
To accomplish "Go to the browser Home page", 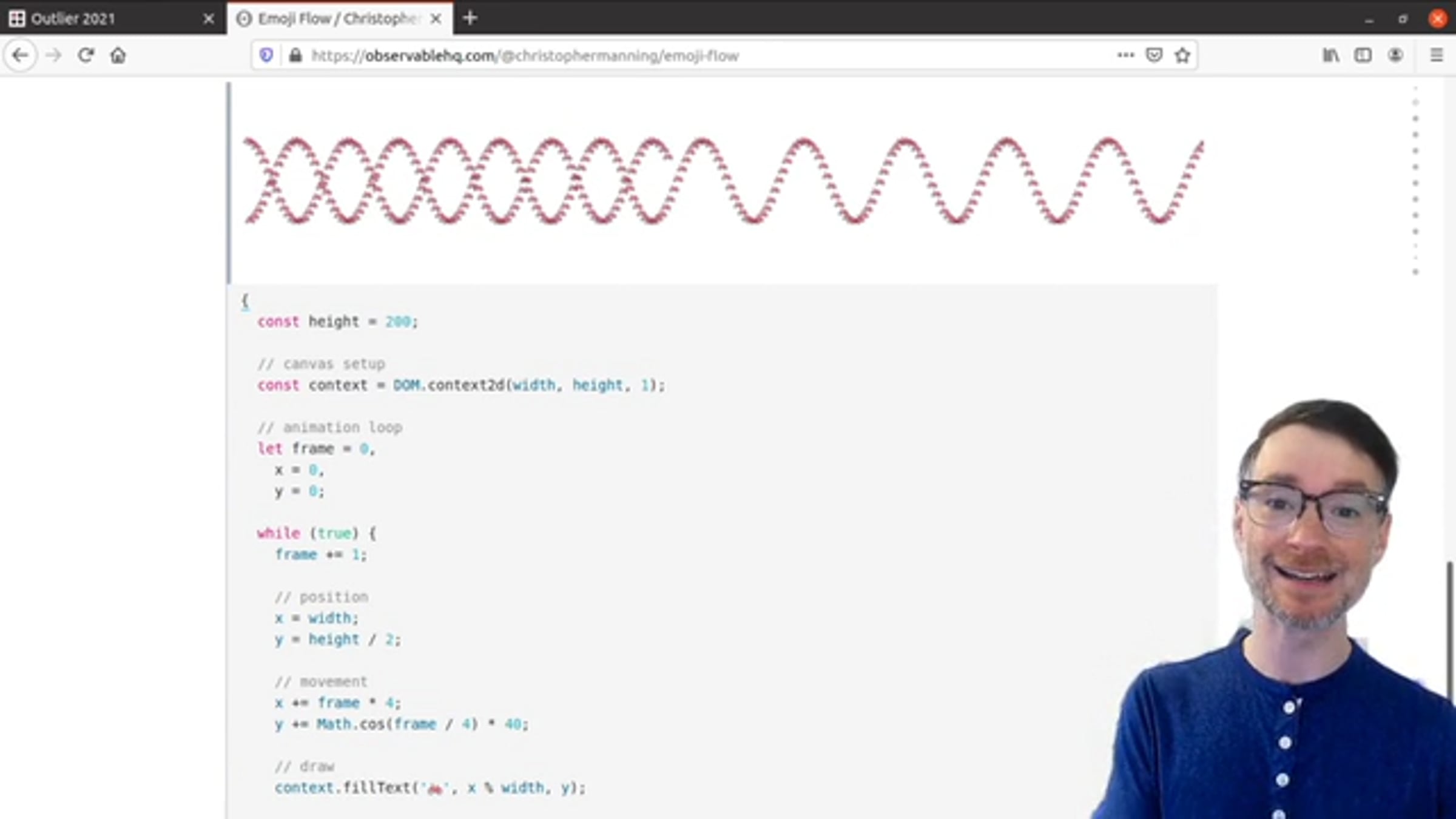I will tap(118, 55).
